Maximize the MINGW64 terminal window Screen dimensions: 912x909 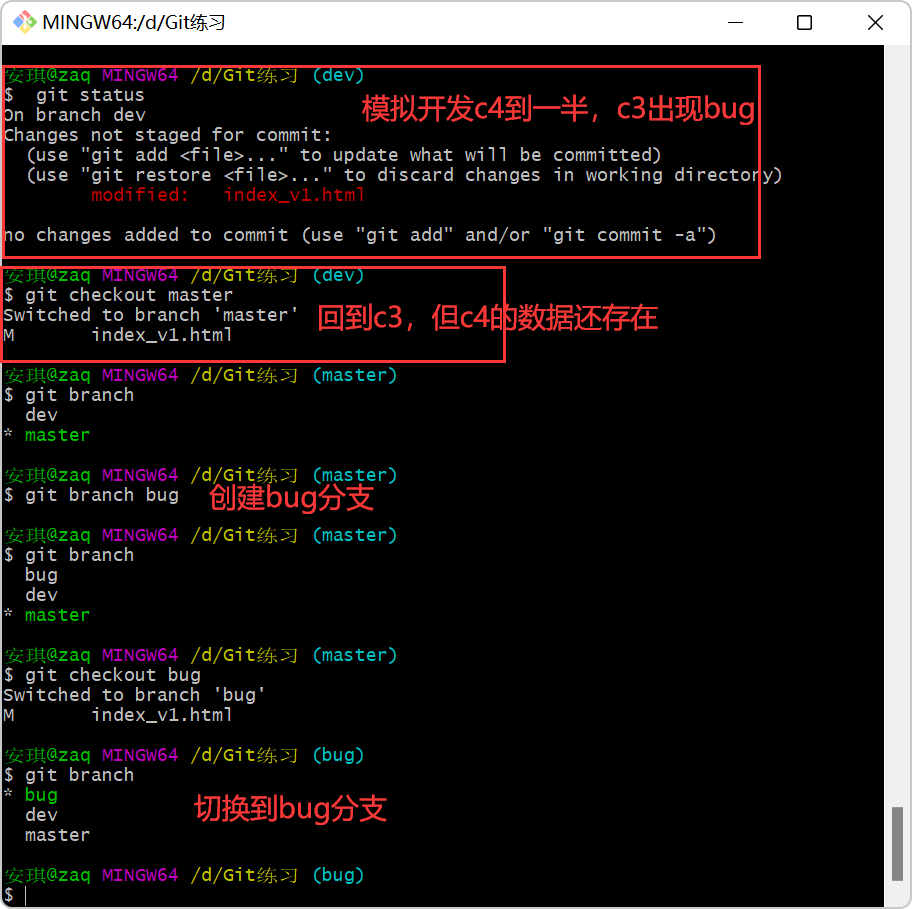click(804, 23)
